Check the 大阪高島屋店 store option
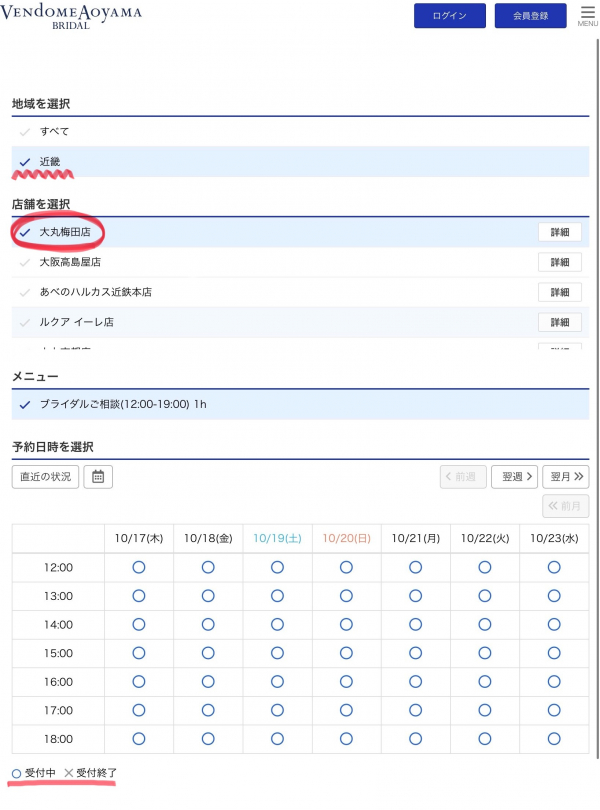Viewport: 600px width, 810px height. tap(70, 262)
